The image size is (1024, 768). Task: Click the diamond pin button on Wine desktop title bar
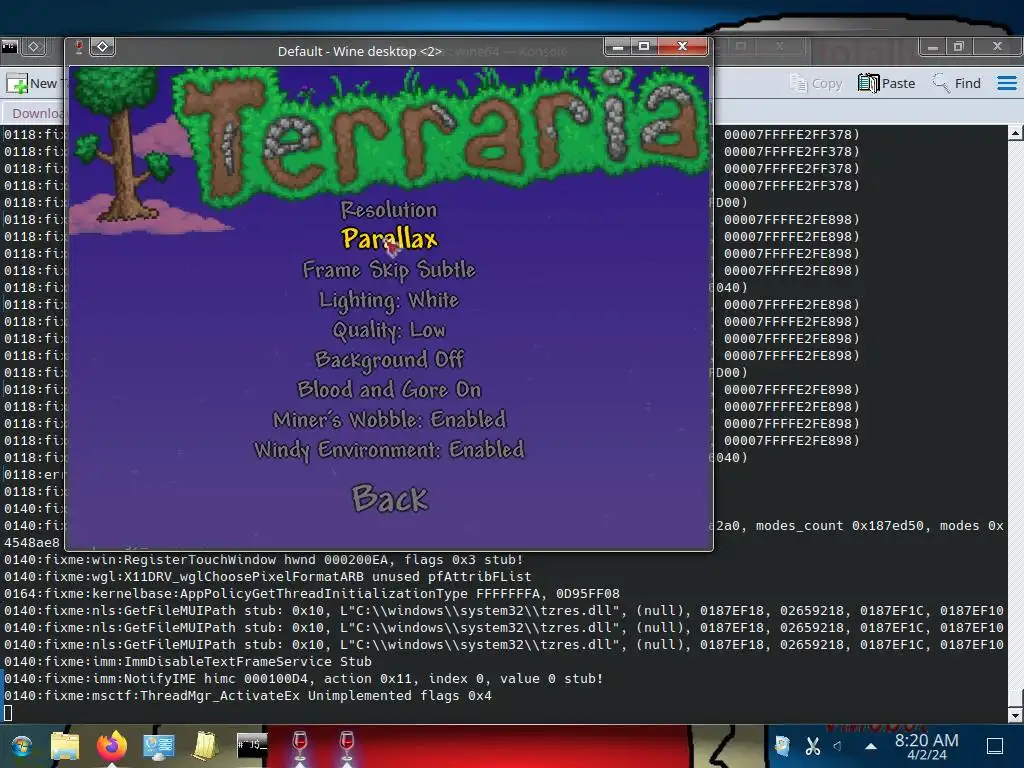[x=103, y=47]
